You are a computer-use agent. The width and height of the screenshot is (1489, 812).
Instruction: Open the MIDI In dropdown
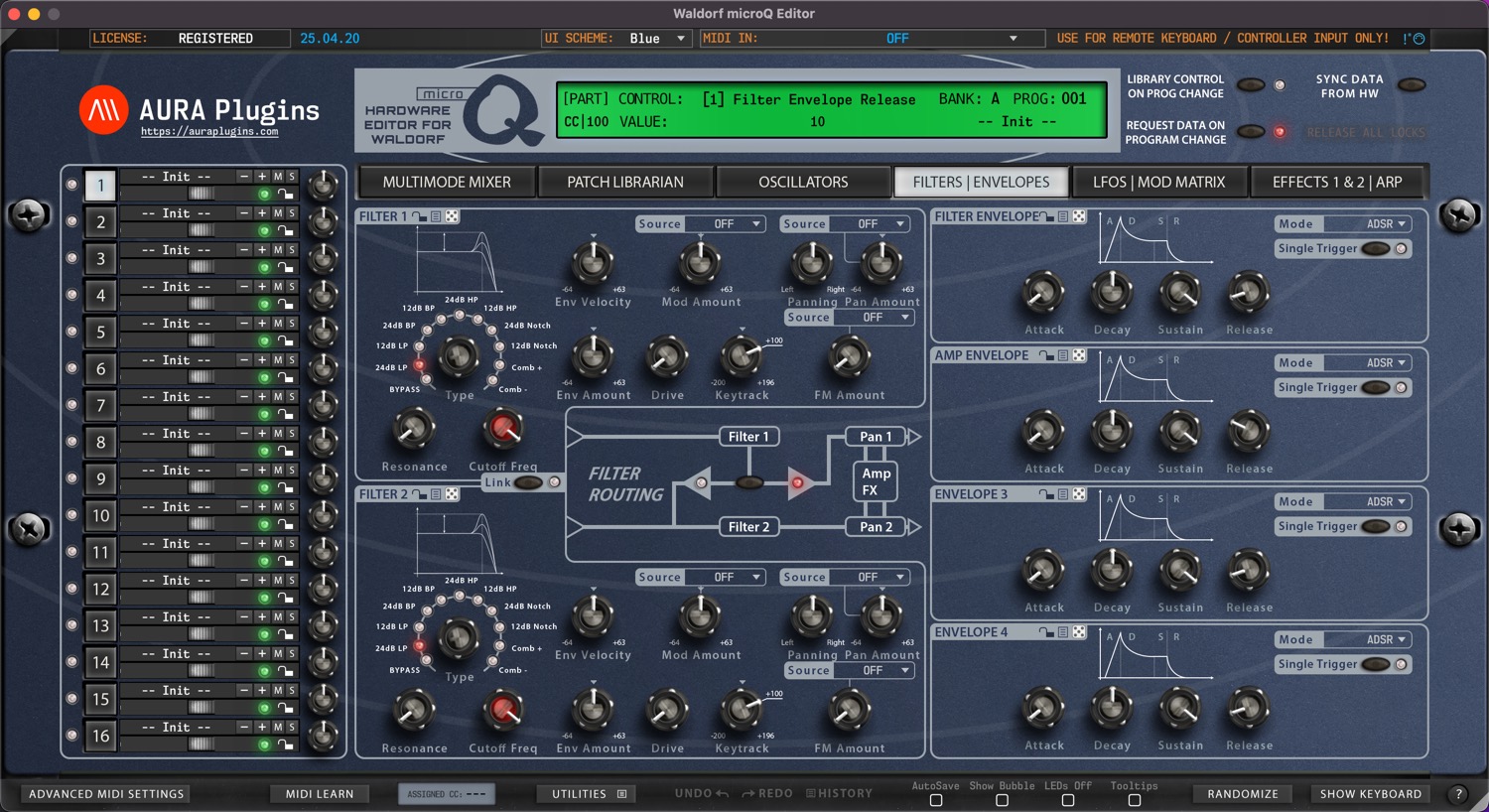(903, 39)
